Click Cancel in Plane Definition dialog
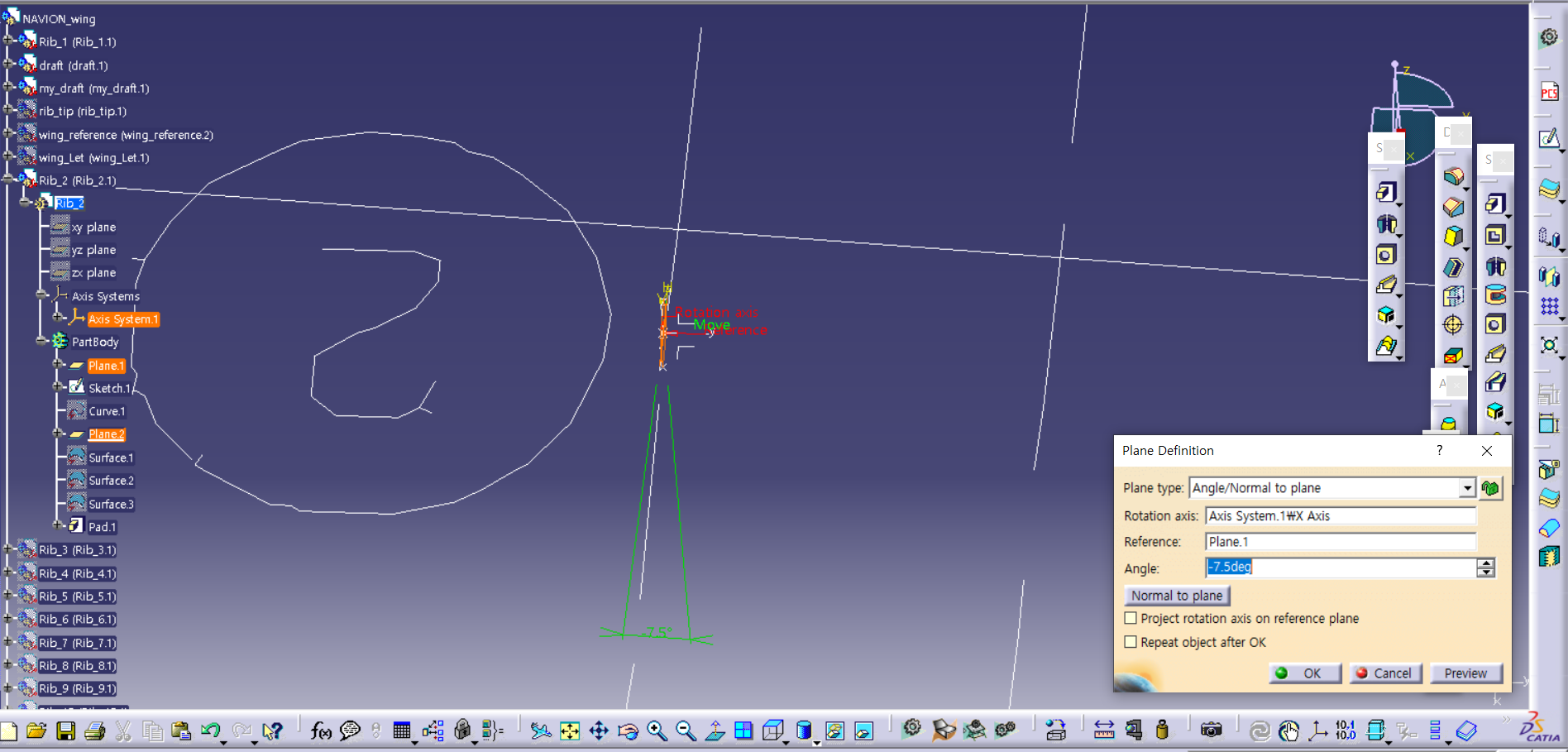 point(1386,673)
